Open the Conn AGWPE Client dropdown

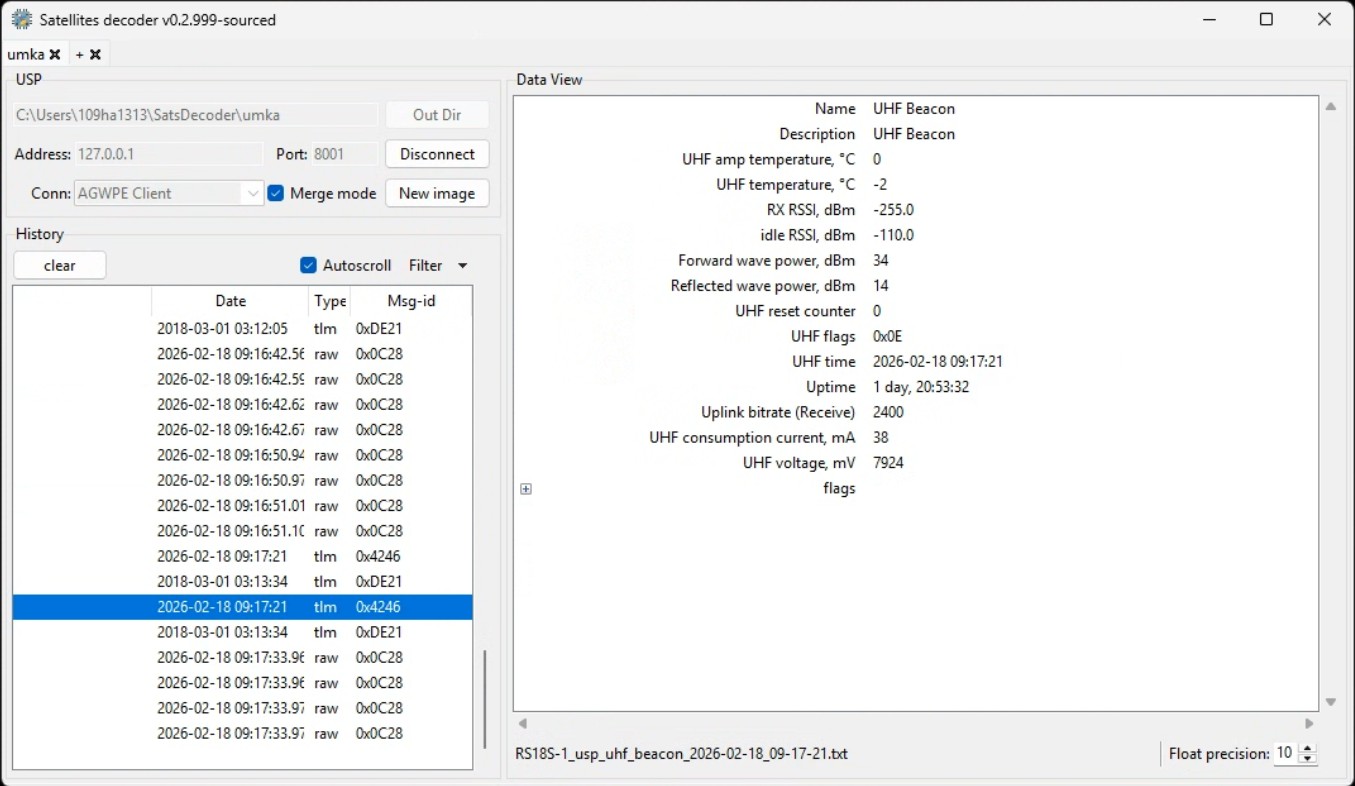coord(253,193)
